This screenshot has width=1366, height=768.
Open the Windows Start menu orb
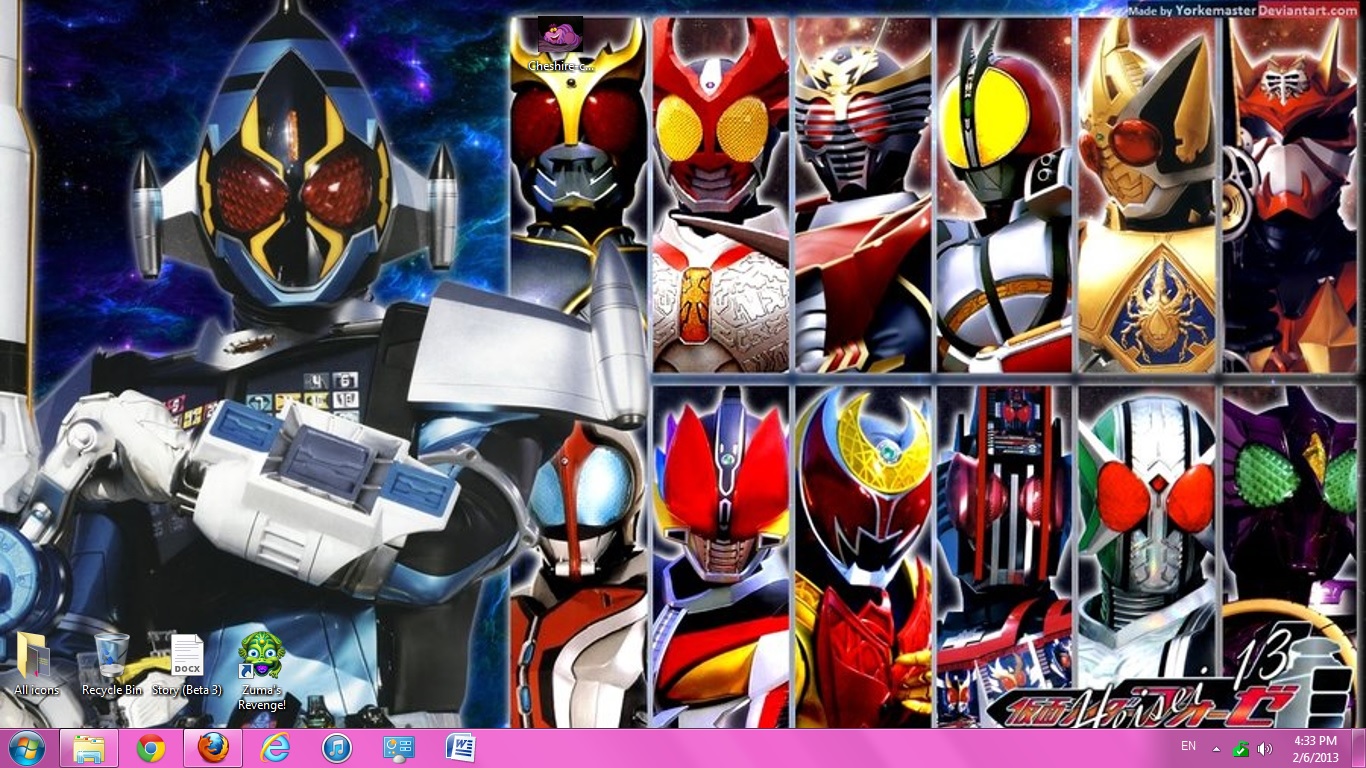(26, 748)
